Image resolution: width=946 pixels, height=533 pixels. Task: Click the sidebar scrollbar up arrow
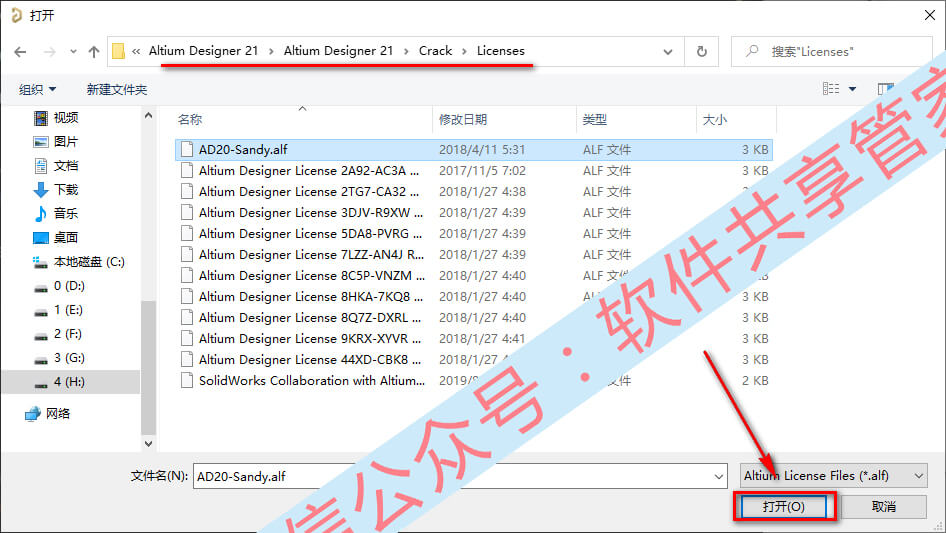(148, 115)
